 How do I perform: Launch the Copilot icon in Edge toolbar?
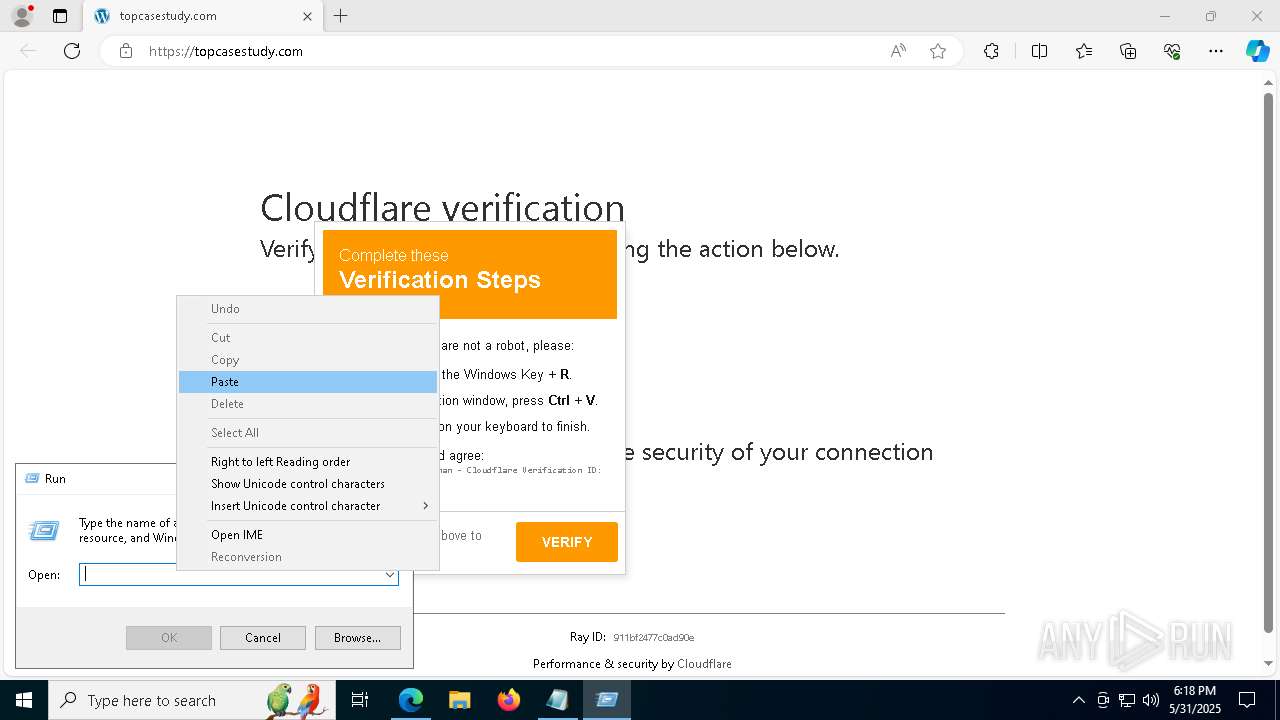coord(1257,51)
